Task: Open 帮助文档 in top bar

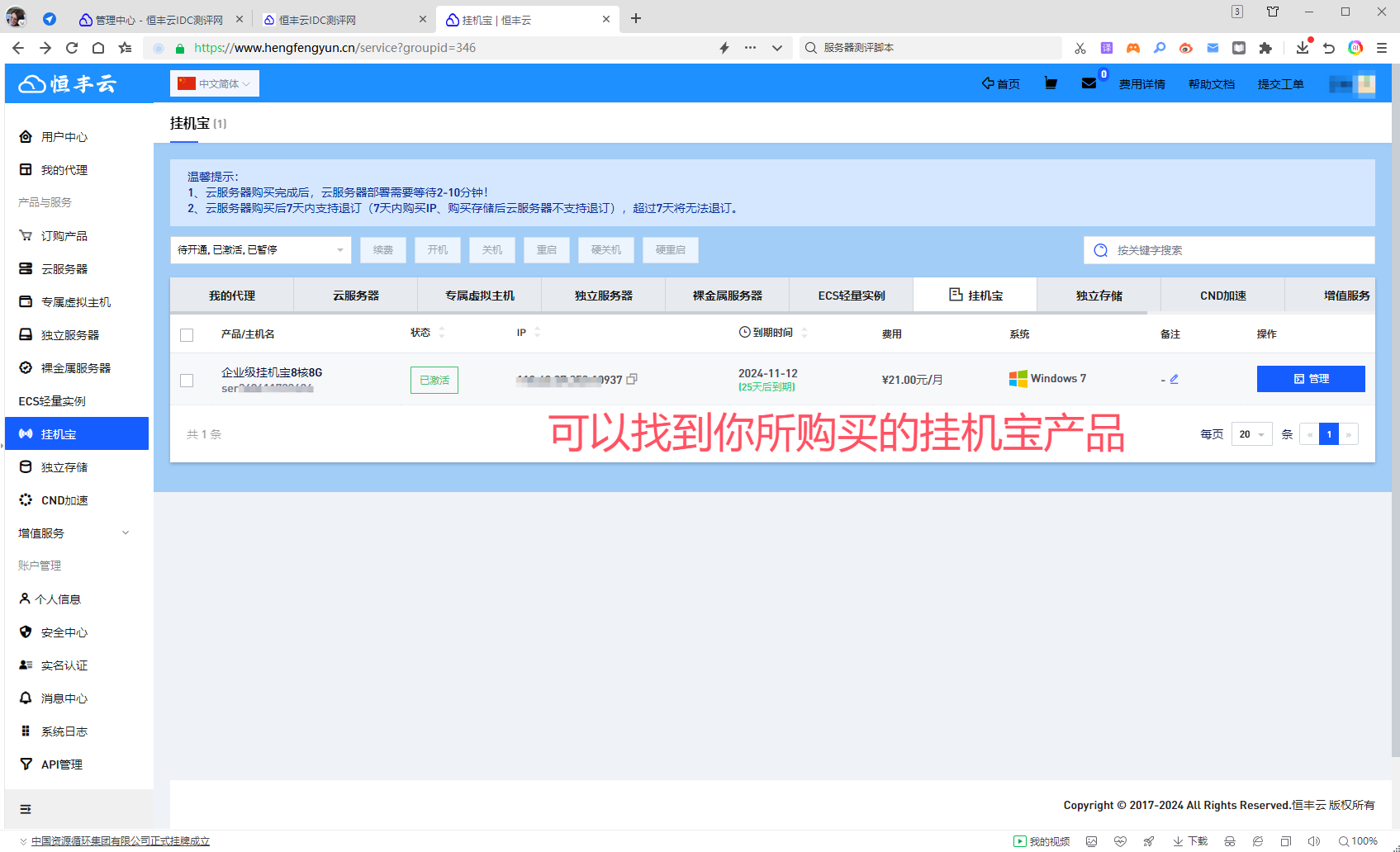Action: point(1212,84)
